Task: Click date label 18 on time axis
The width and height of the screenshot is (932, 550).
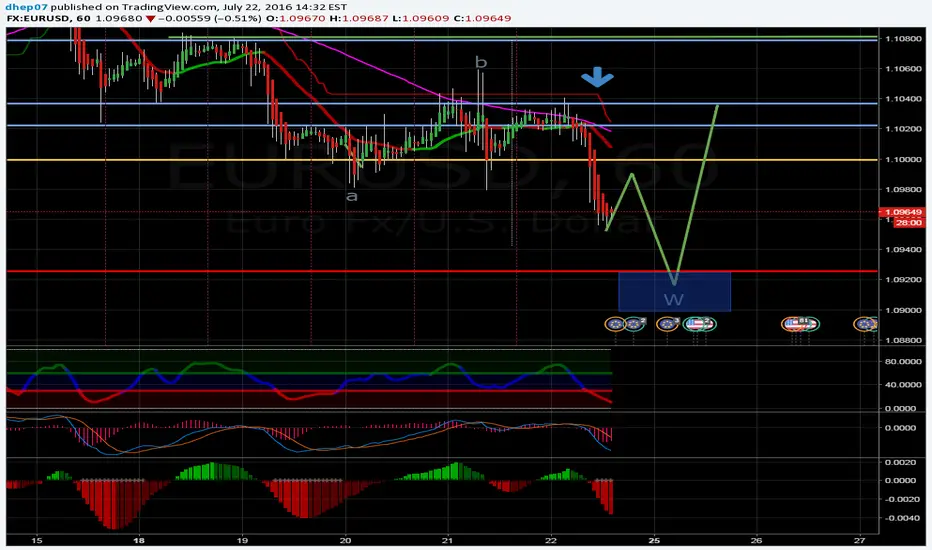Action: (x=138, y=540)
